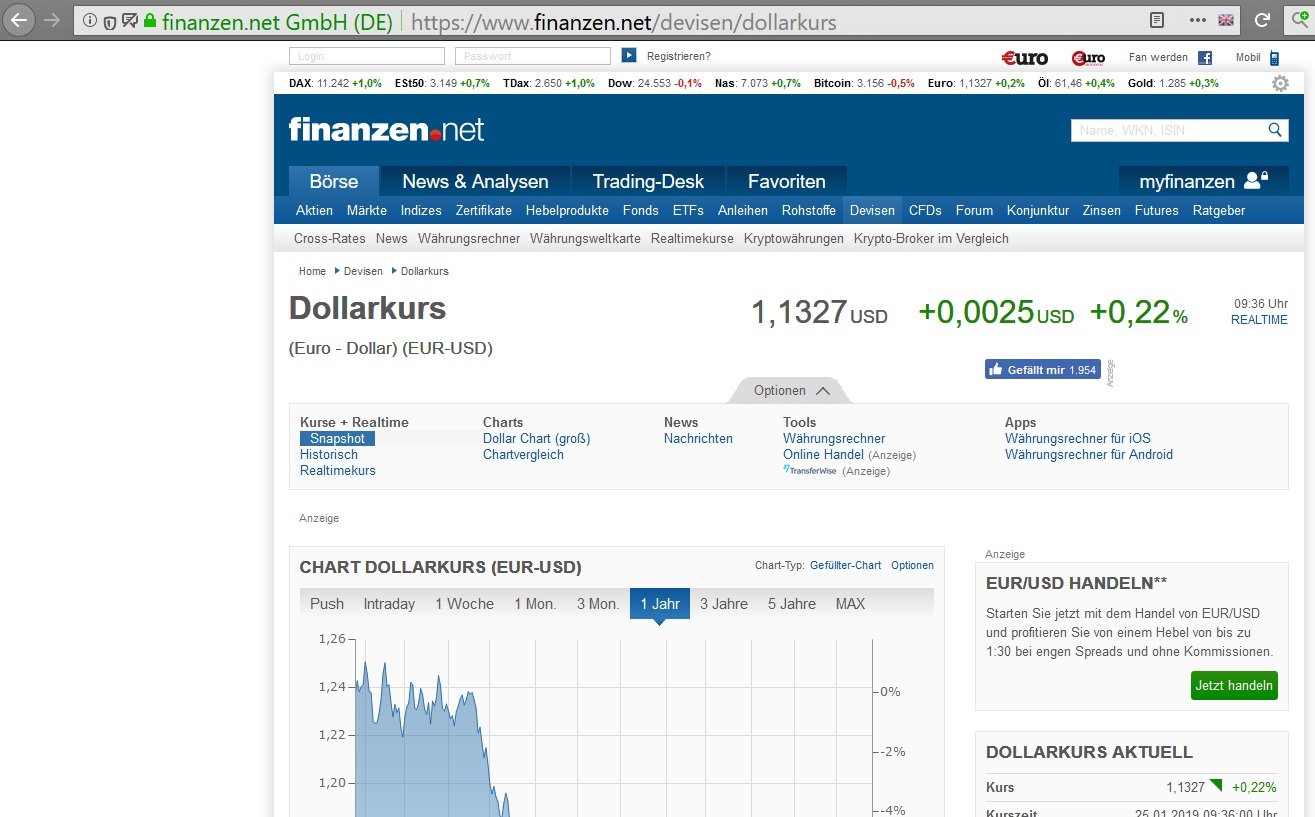This screenshot has height=817, width=1315.
Task: Open the Chartvergleich link
Action: tap(523, 454)
